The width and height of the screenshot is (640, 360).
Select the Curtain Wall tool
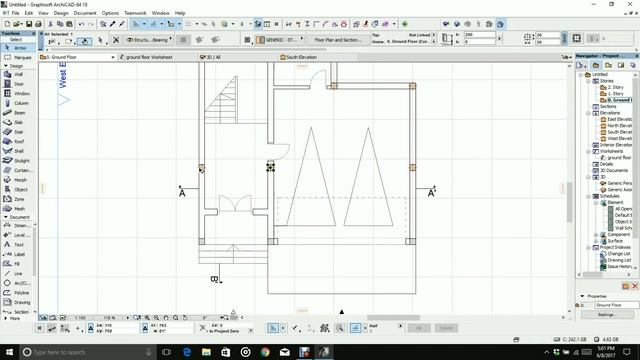coord(18,170)
